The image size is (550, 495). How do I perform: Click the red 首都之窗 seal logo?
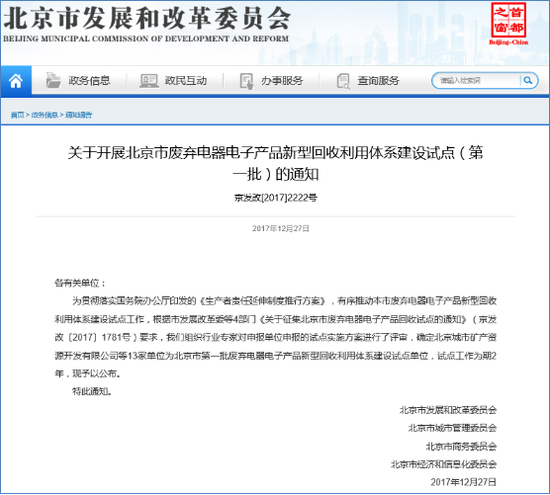tap(509, 20)
